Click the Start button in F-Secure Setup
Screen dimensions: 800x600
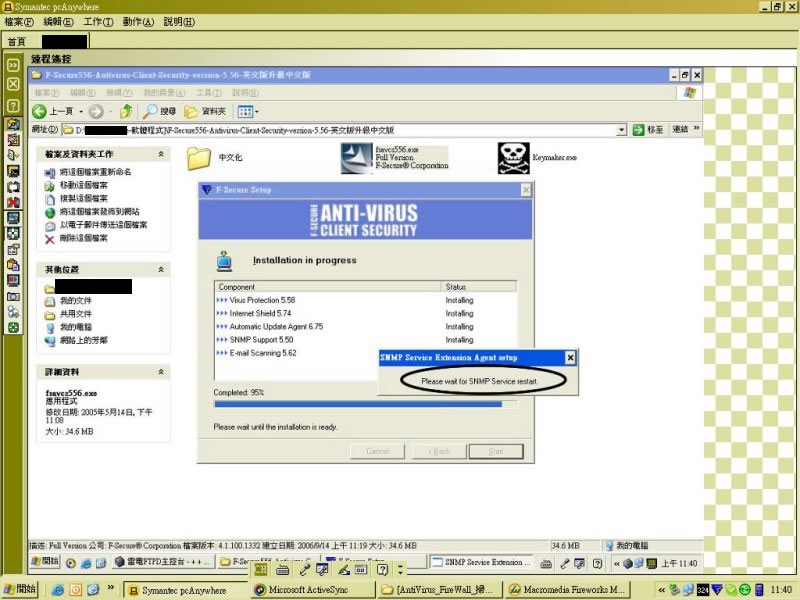pyautogui.click(x=496, y=452)
